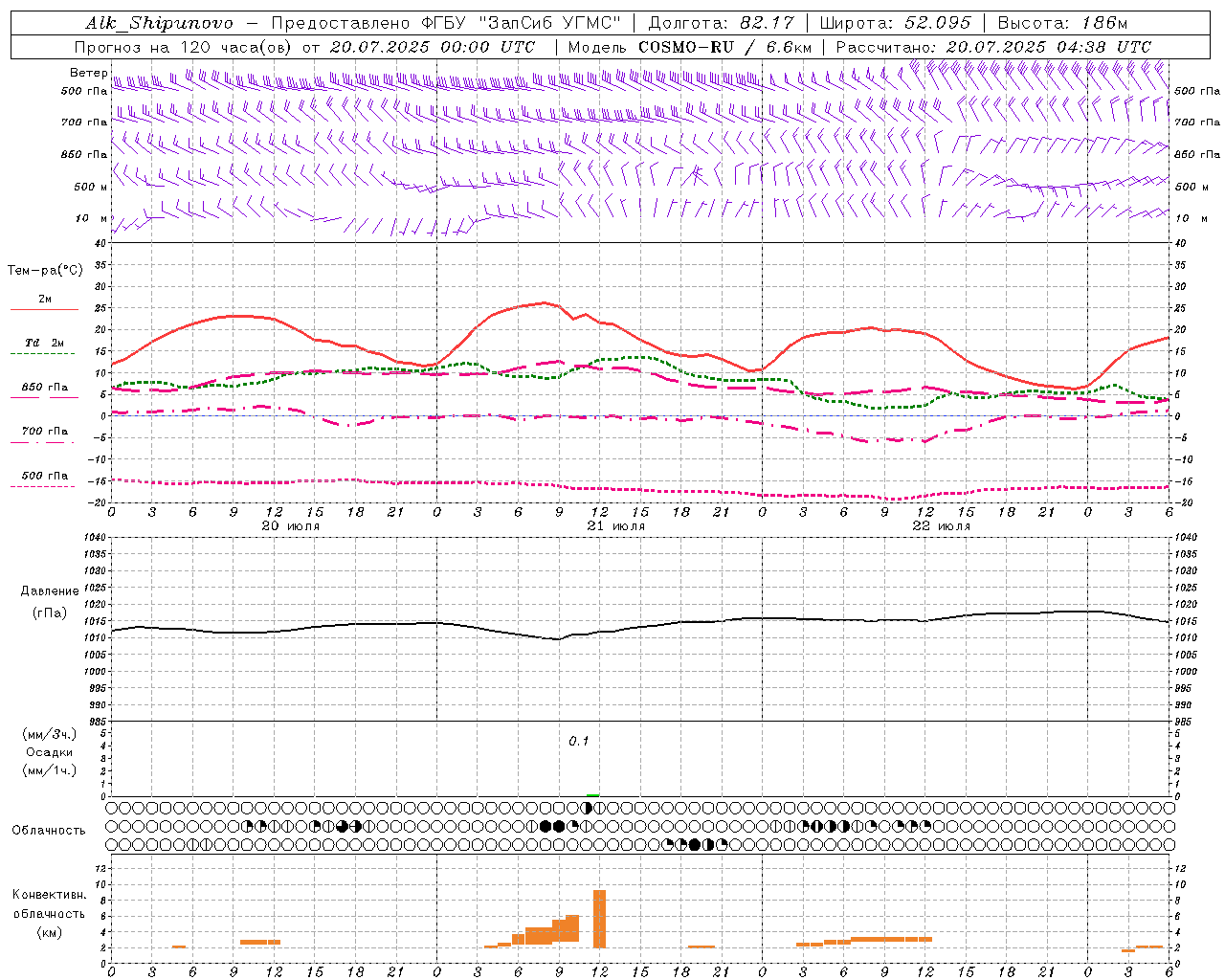
Task: Click the Ветер panel label
Action: tap(88, 73)
